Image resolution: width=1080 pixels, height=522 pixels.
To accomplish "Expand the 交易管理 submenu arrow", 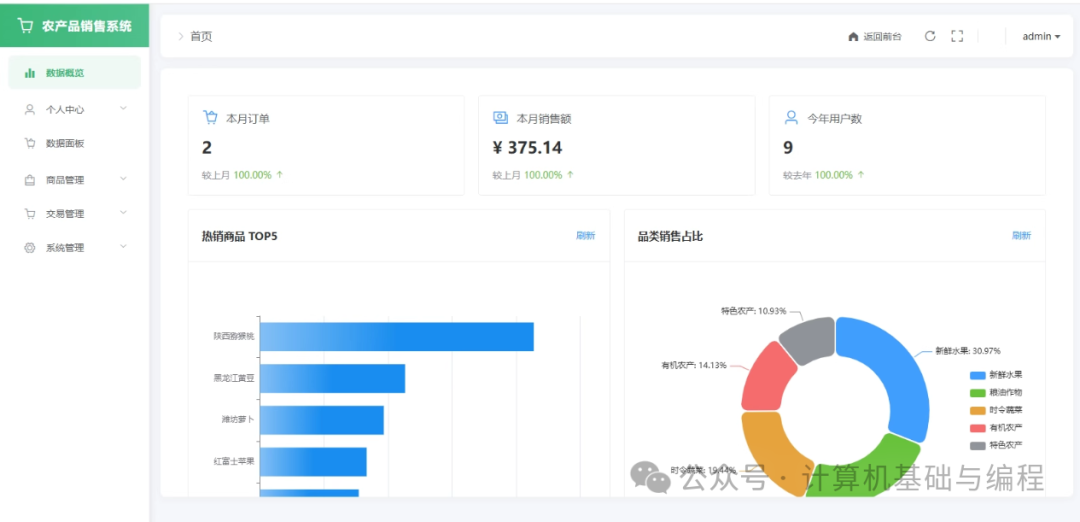I will (x=123, y=212).
